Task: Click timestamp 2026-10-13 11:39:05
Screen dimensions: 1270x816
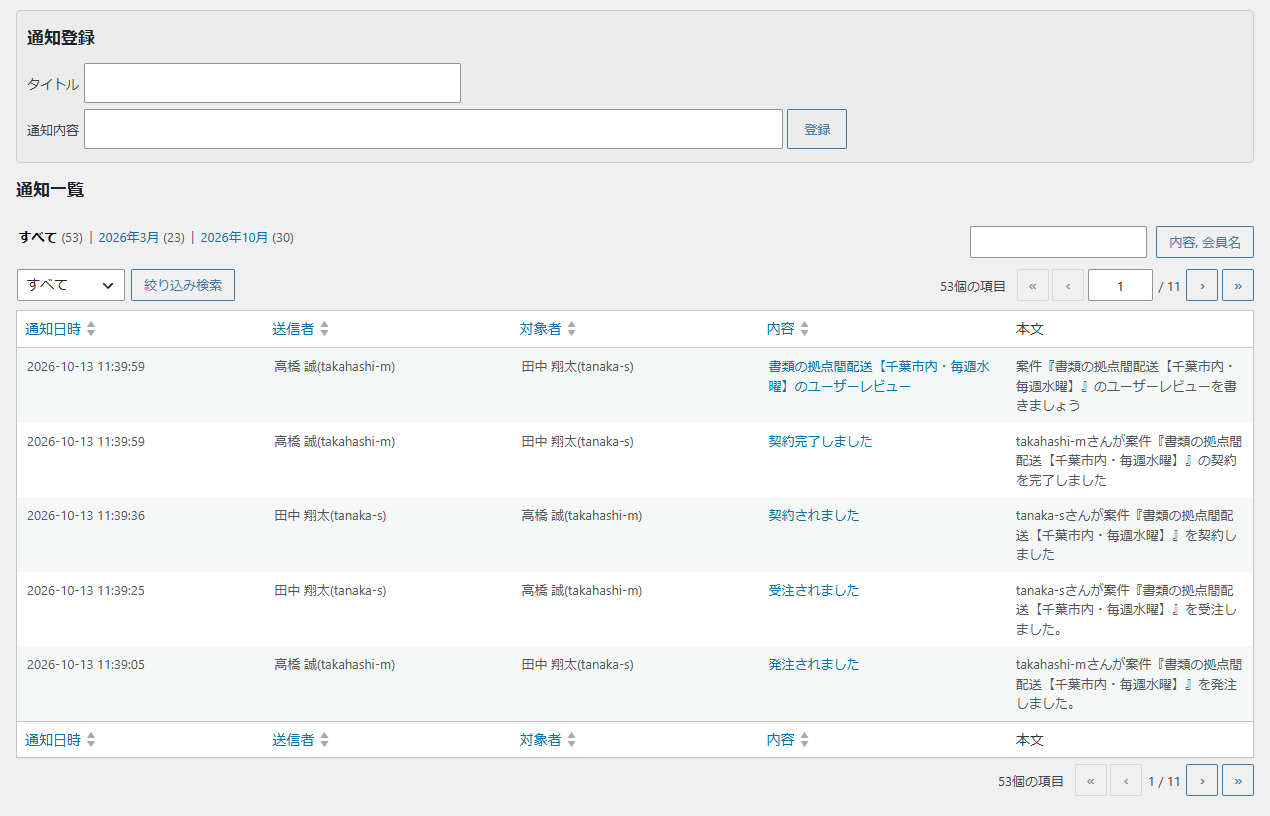Action: pos(86,665)
